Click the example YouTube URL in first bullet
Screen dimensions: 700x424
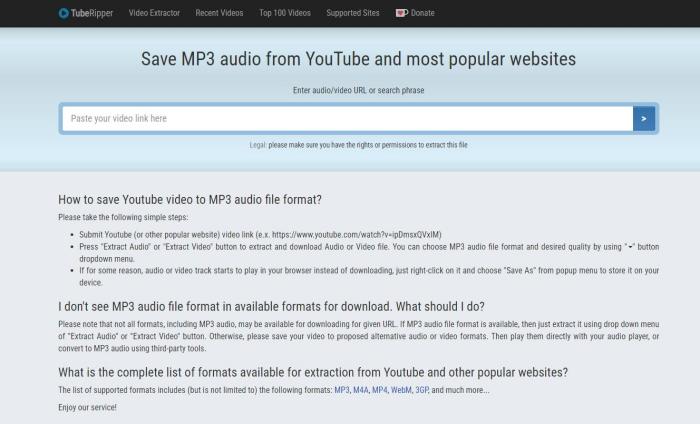(357, 235)
